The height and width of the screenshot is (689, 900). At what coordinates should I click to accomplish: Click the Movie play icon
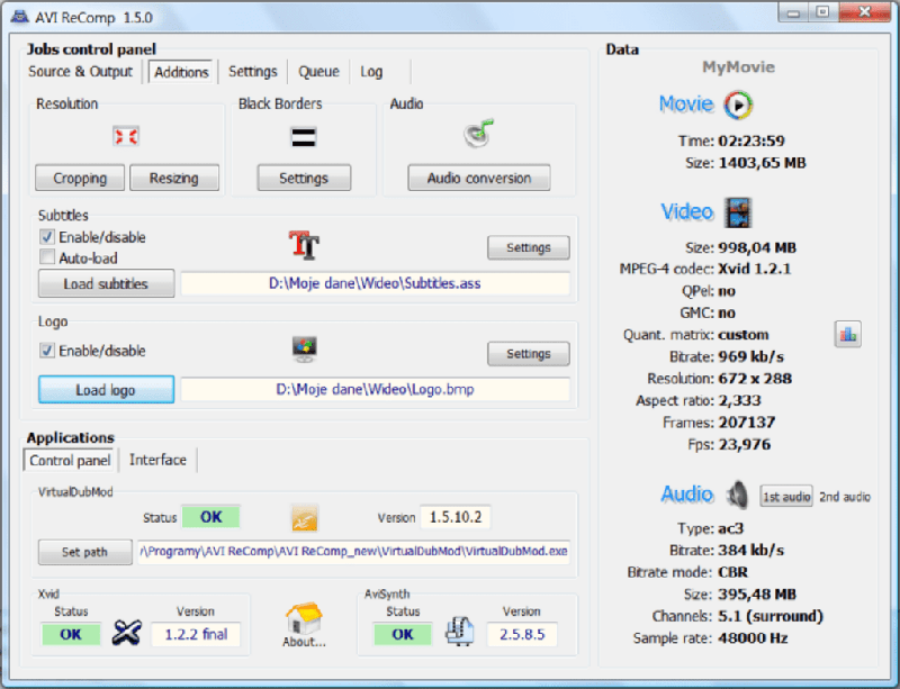pos(738,104)
